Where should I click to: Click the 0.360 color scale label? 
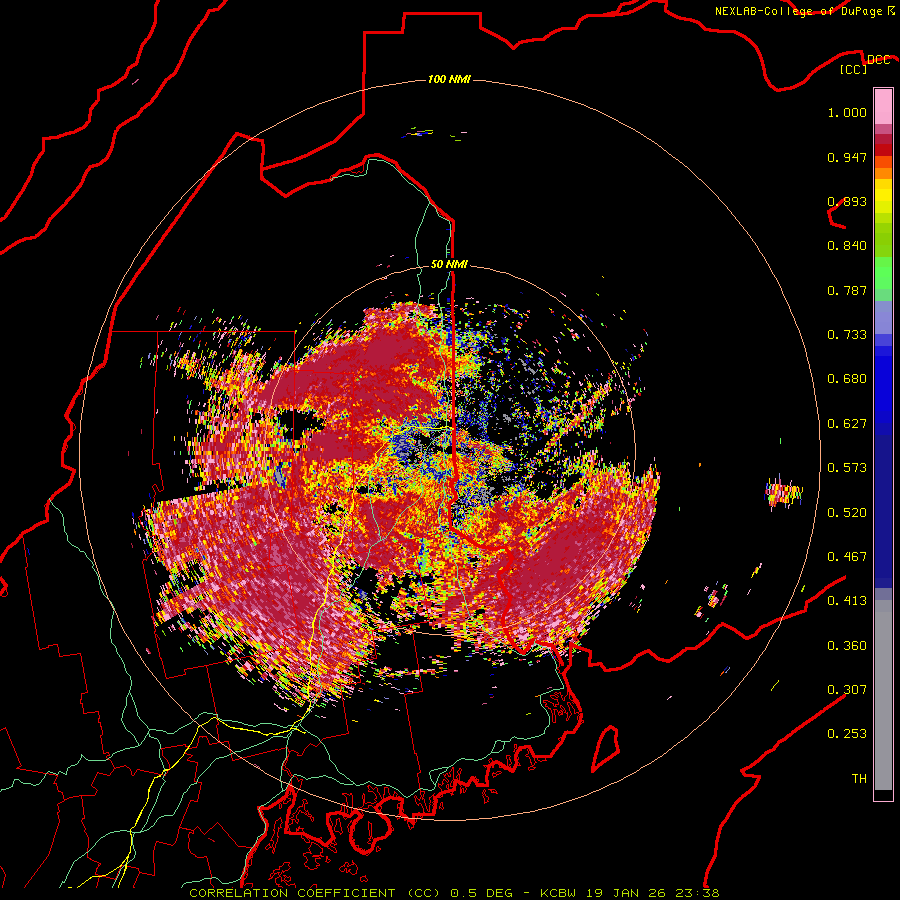[x=847, y=646]
